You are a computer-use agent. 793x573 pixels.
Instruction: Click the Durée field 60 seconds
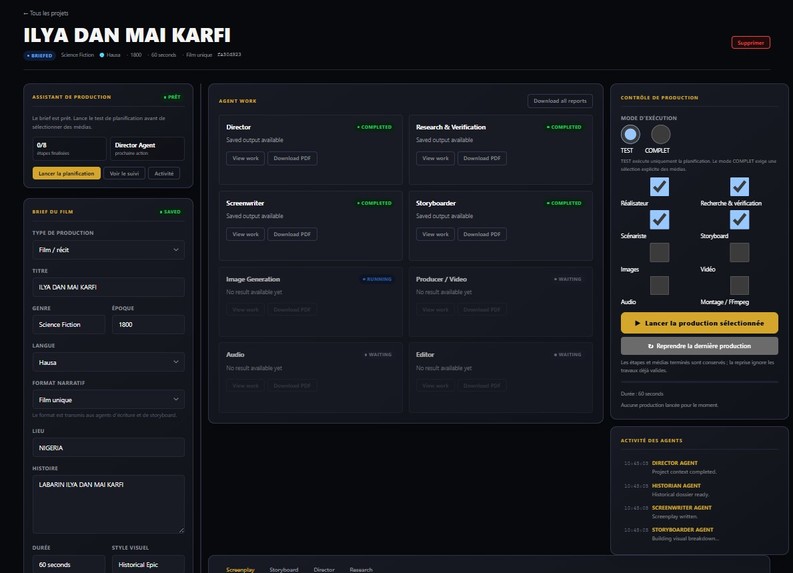click(69, 564)
